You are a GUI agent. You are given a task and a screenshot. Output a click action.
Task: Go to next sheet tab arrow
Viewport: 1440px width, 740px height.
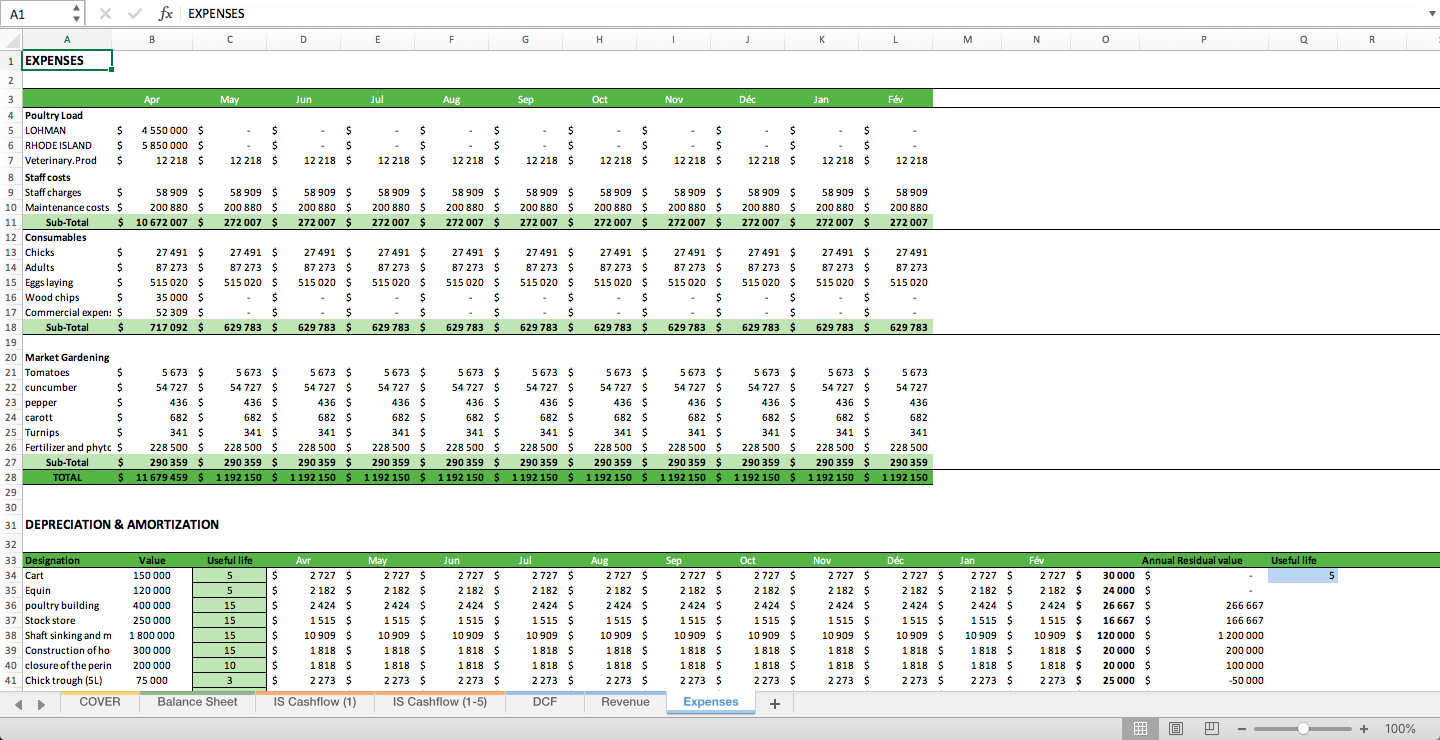(x=41, y=704)
